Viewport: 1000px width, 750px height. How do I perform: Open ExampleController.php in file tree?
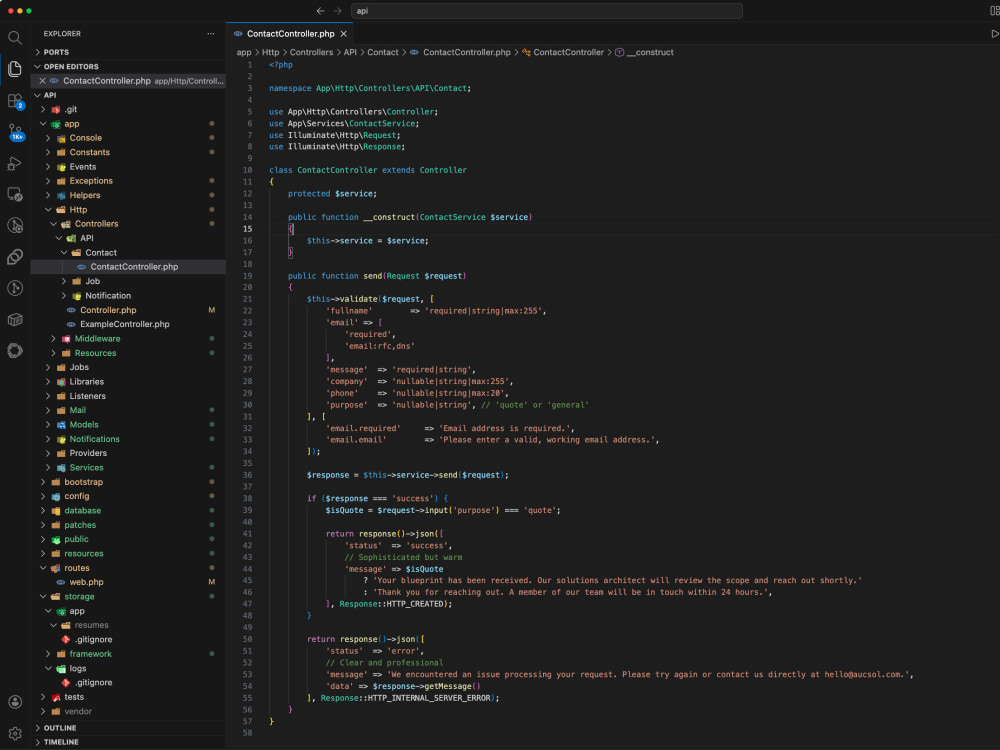pos(128,324)
